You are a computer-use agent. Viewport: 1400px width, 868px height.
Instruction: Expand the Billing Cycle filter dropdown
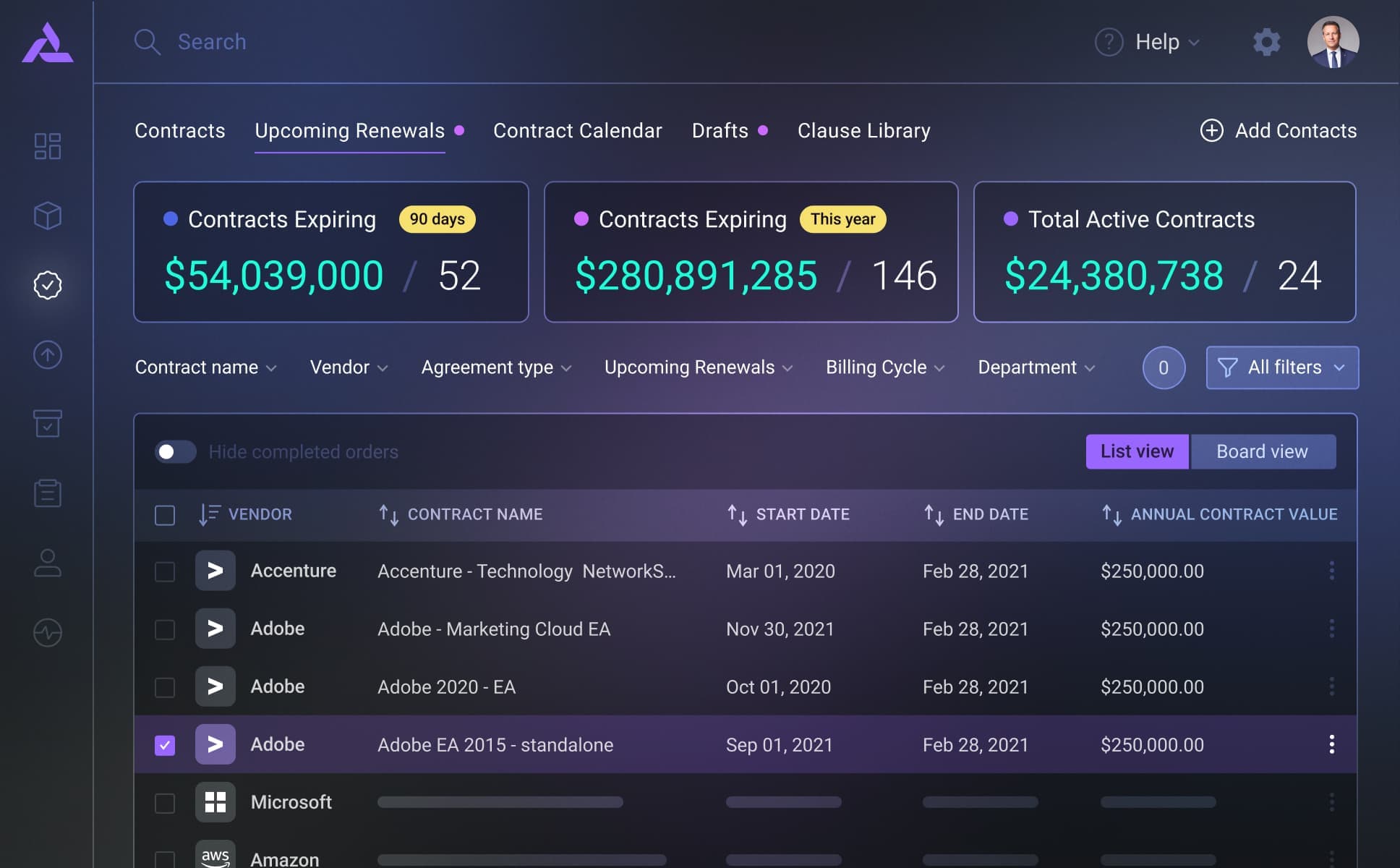tap(885, 367)
